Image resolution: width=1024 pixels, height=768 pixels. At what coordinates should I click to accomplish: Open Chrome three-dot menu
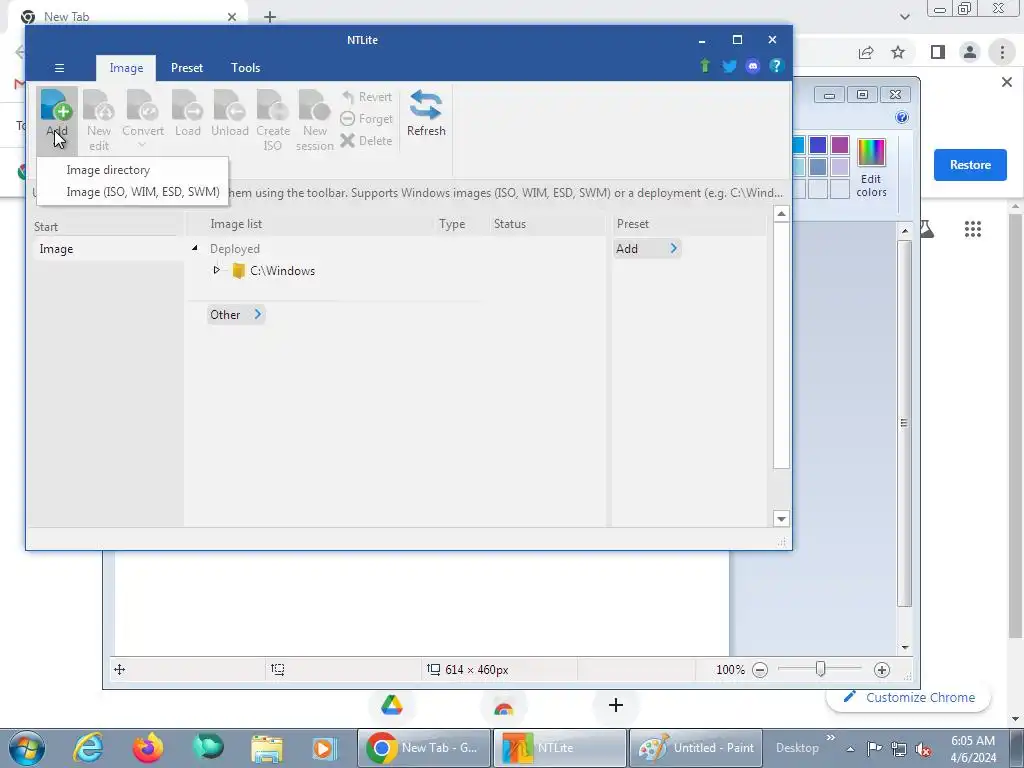click(x=1002, y=52)
